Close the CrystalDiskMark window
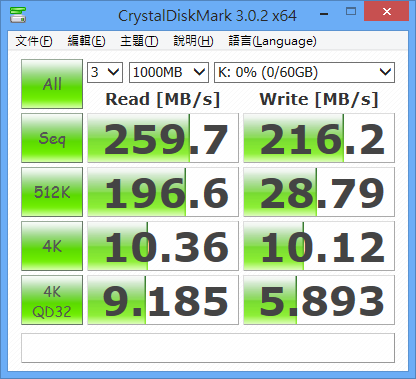416x379 pixels. 387,11
